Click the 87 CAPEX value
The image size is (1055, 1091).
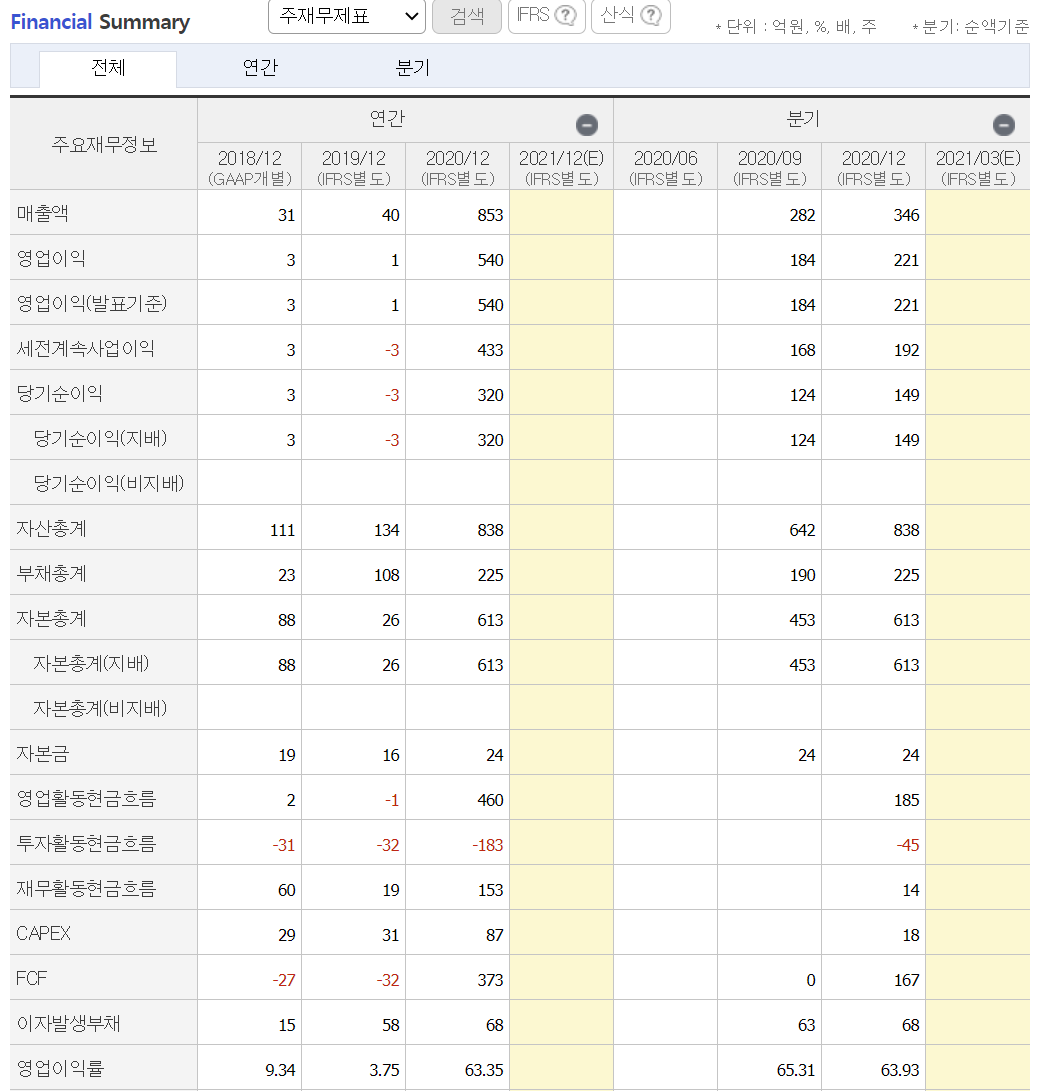point(494,936)
